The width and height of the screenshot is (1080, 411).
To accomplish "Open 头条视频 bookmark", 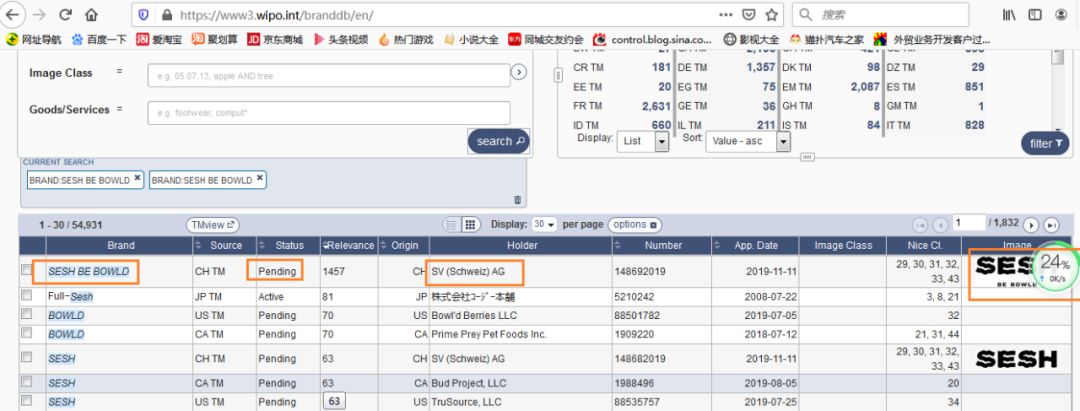I will 341,39.
